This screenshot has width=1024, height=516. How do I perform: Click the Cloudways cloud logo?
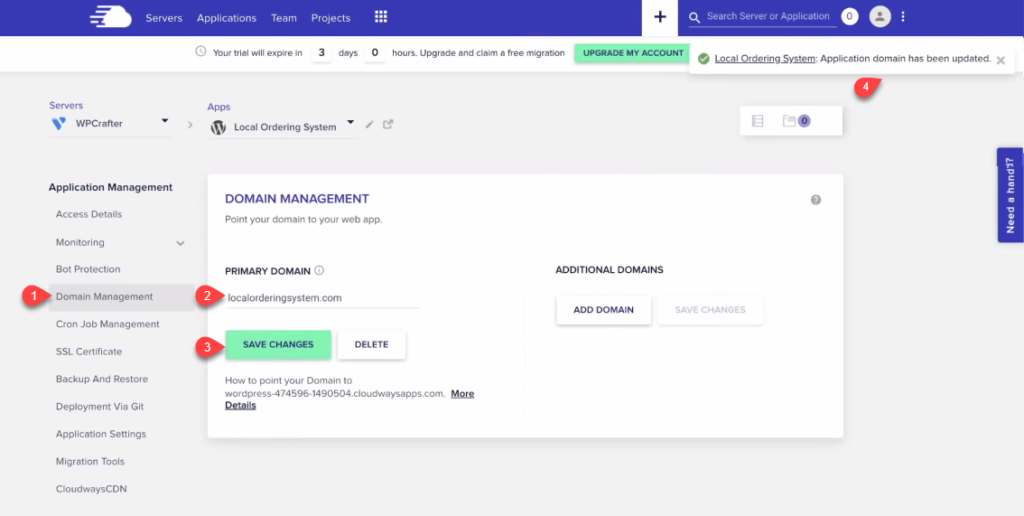(x=110, y=17)
